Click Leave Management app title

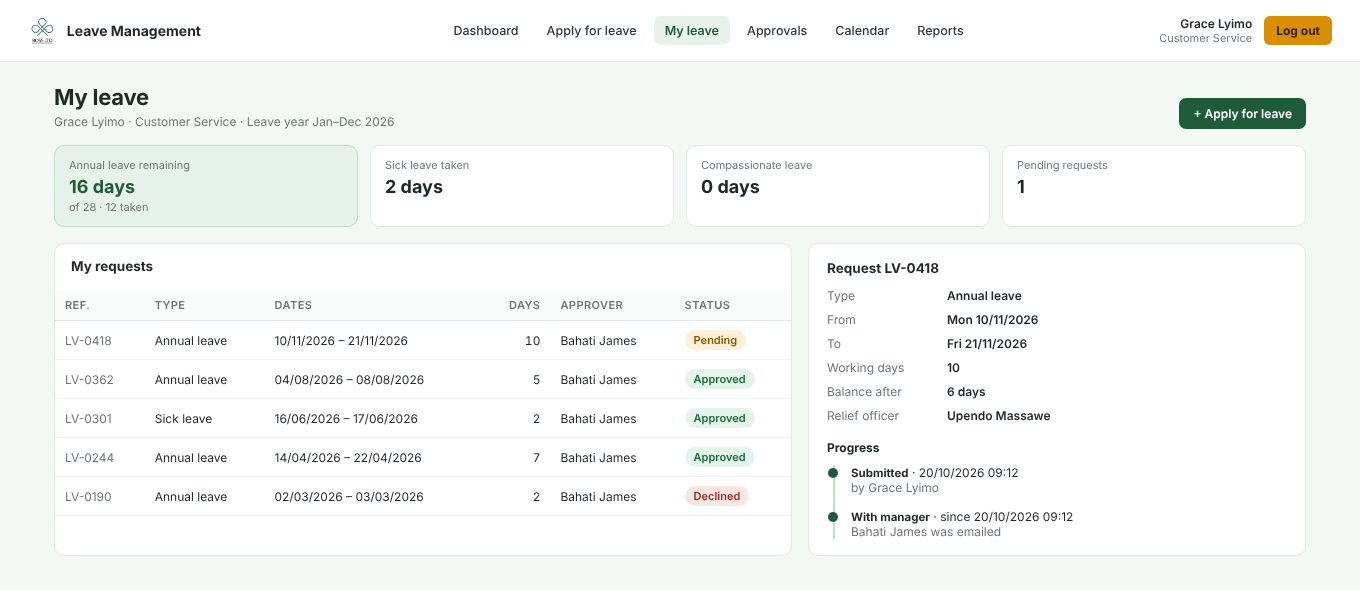[x=134, y=31]
